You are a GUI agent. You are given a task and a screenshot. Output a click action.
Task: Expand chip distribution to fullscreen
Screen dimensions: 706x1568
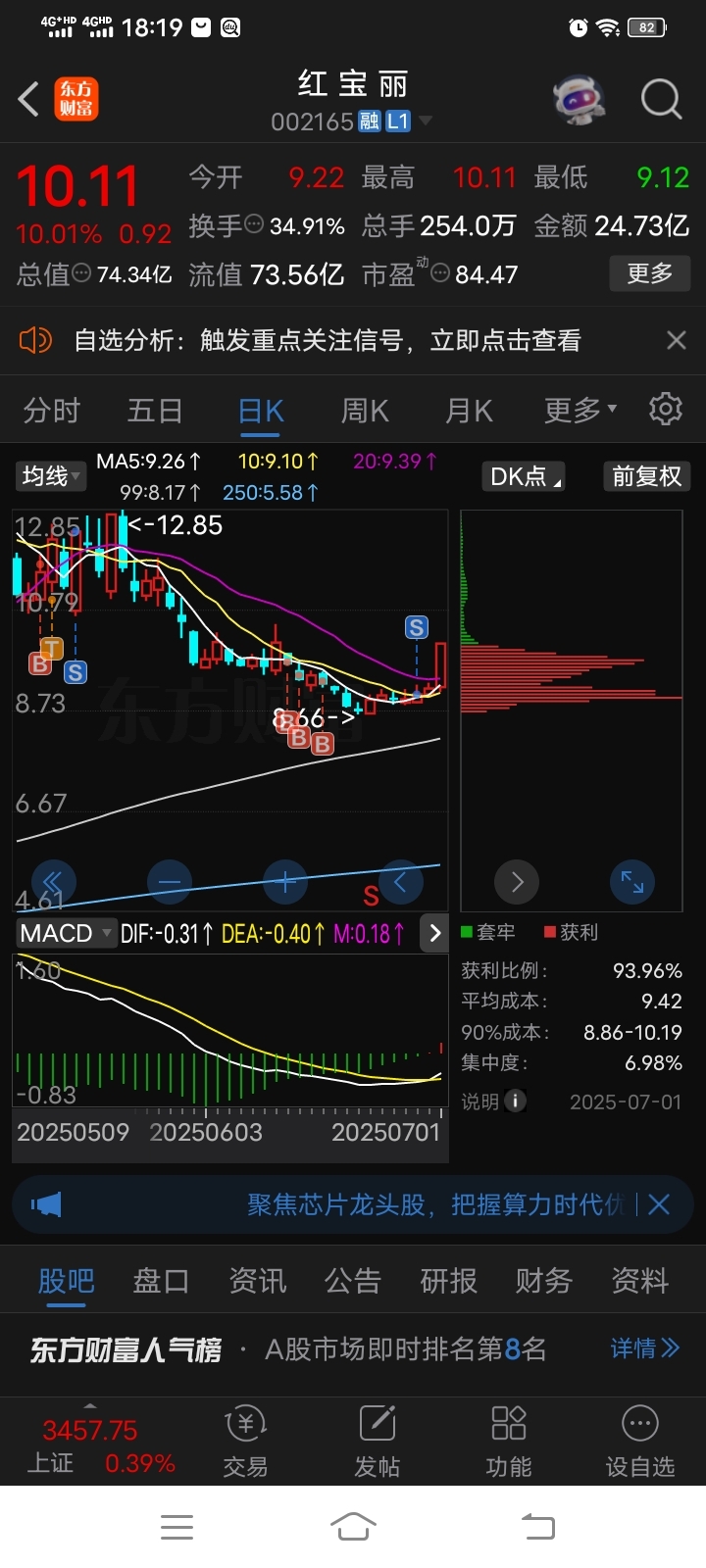632,883
